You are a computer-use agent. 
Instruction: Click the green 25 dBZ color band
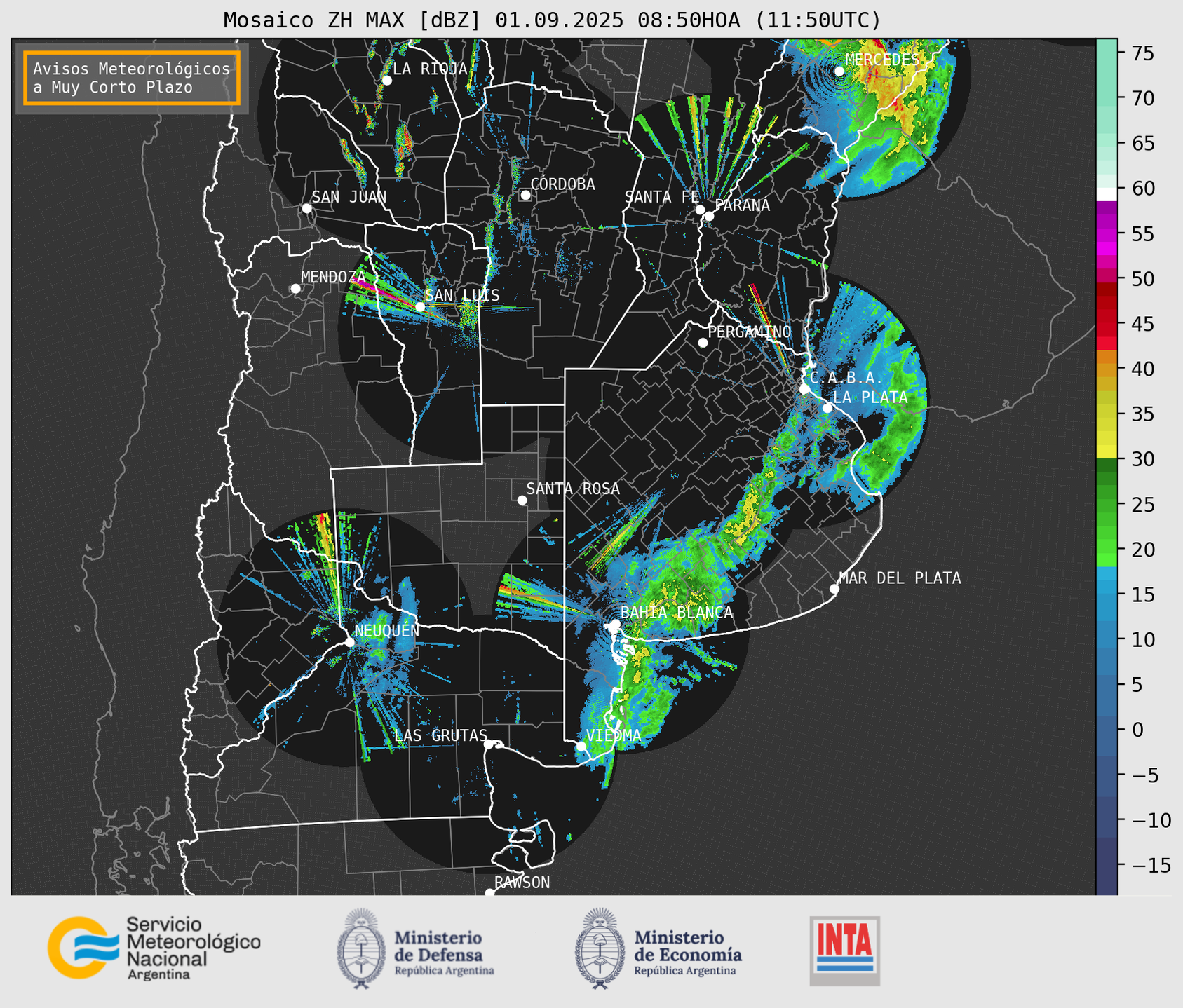[1107, 504]
